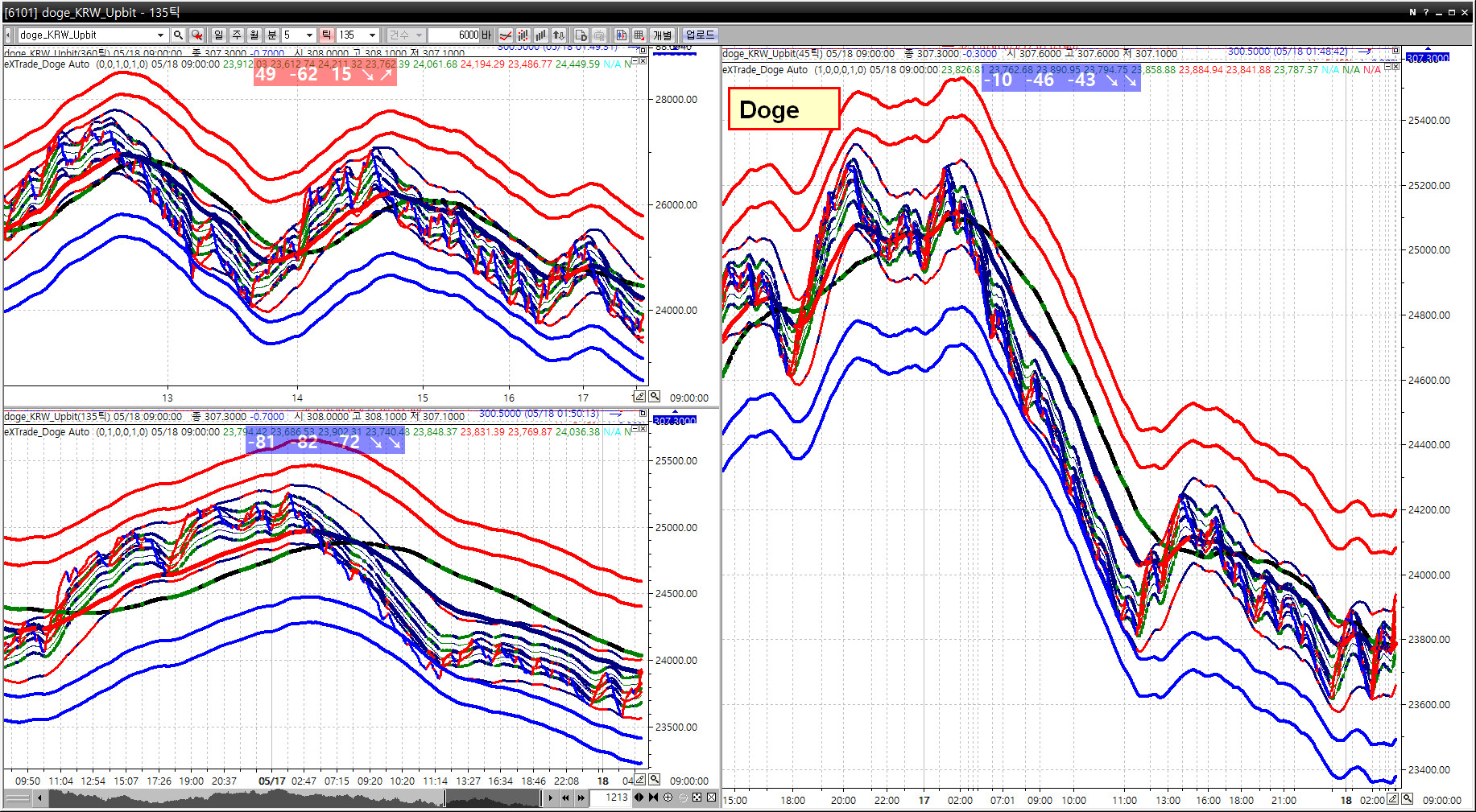Click the 28000.00 price label on top-left axis
This screenshot has width=1476, height=812.
coord(676,100)
